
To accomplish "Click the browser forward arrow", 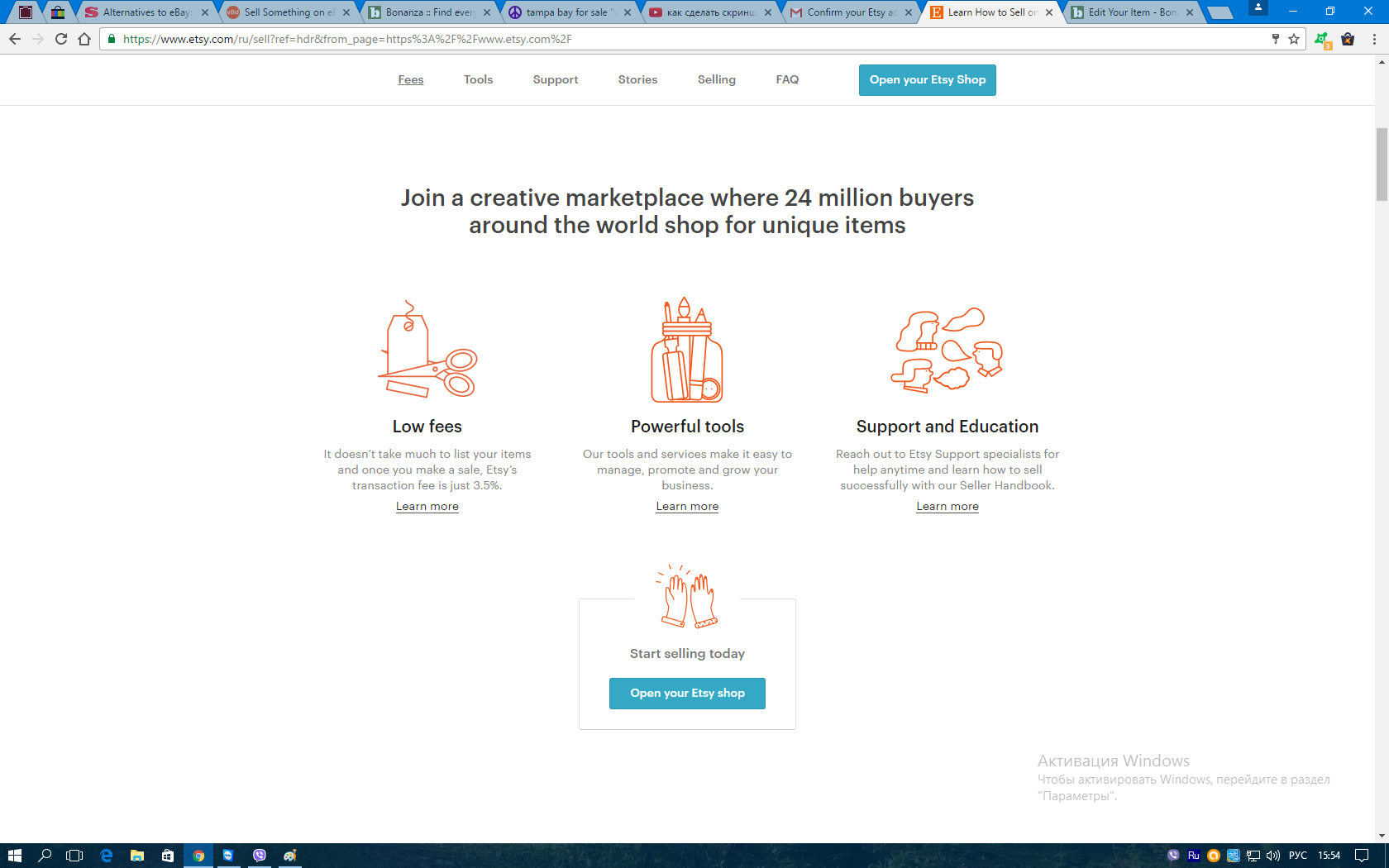I will click(x=38, y=39).
